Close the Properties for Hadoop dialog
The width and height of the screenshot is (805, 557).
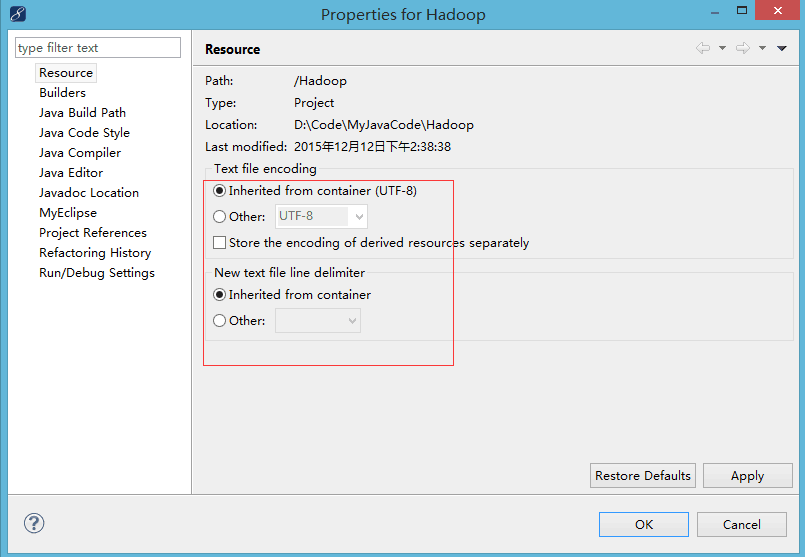tap(778, 10)
